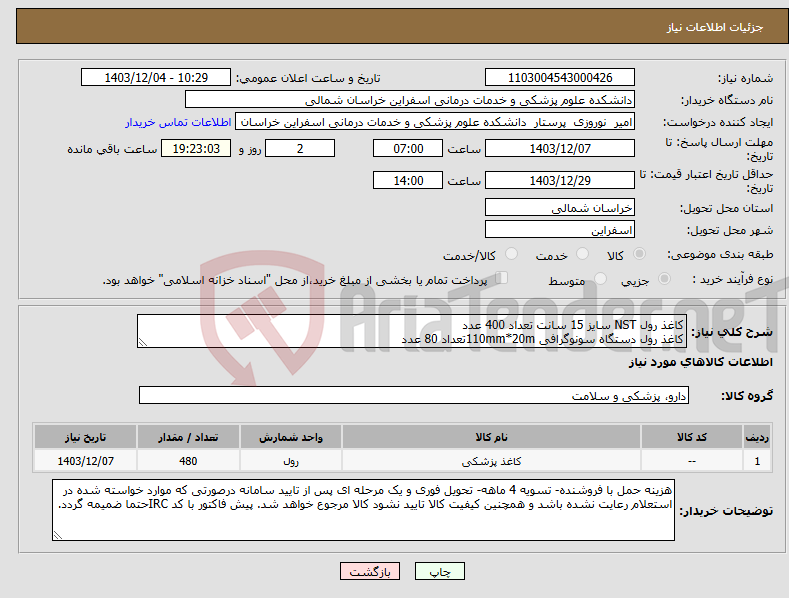789x598 pixels.
Task: Click the شرح کلی نیاز label
Action: coord(732,332)
